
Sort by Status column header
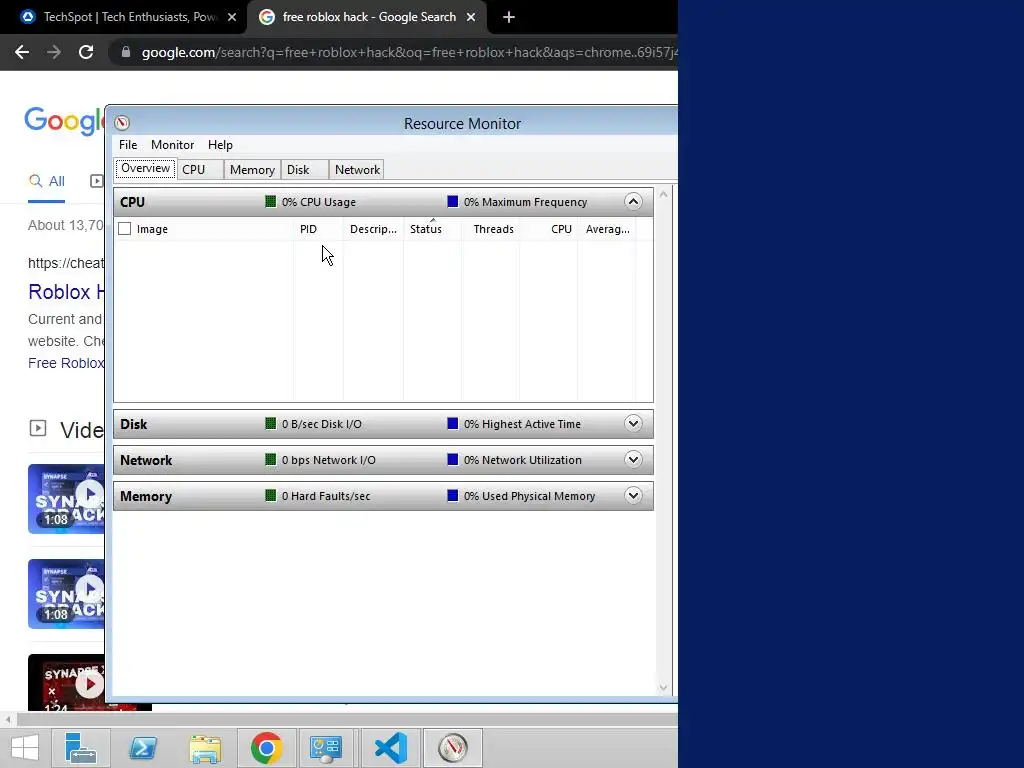(432, 229)
